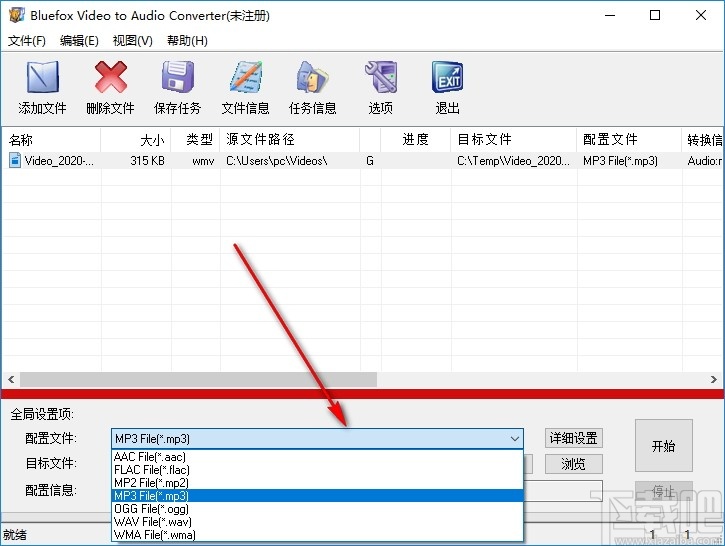This screenshot has height=546, width=725.
Task: Collapse the 配置文件 dropdown arrow
Action: [x=515, y=439]
